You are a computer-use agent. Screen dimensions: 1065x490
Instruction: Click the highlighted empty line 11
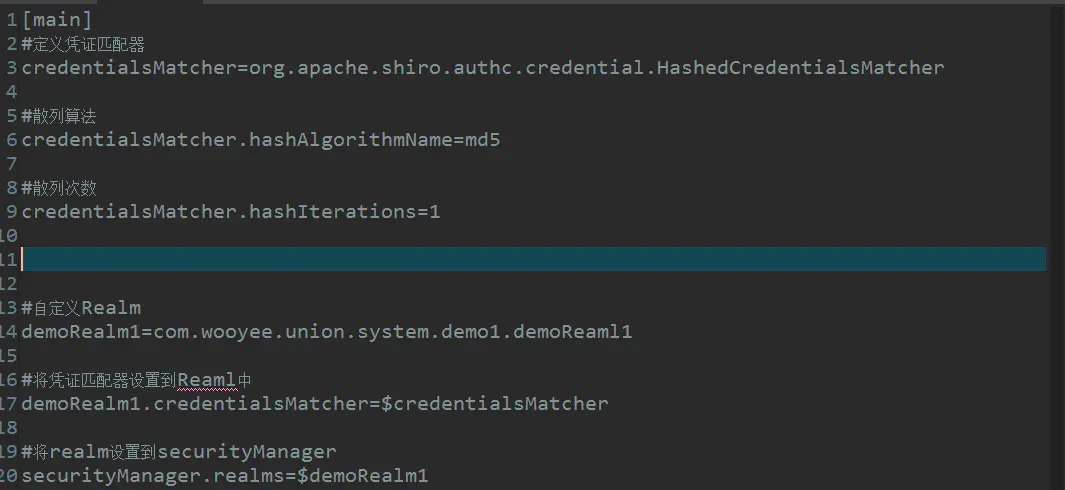[534, 259]
